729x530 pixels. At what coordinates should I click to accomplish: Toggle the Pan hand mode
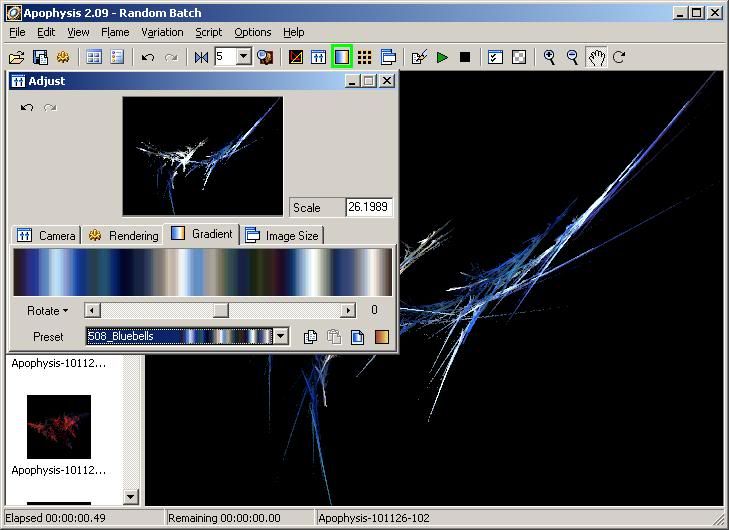point(596,58)
